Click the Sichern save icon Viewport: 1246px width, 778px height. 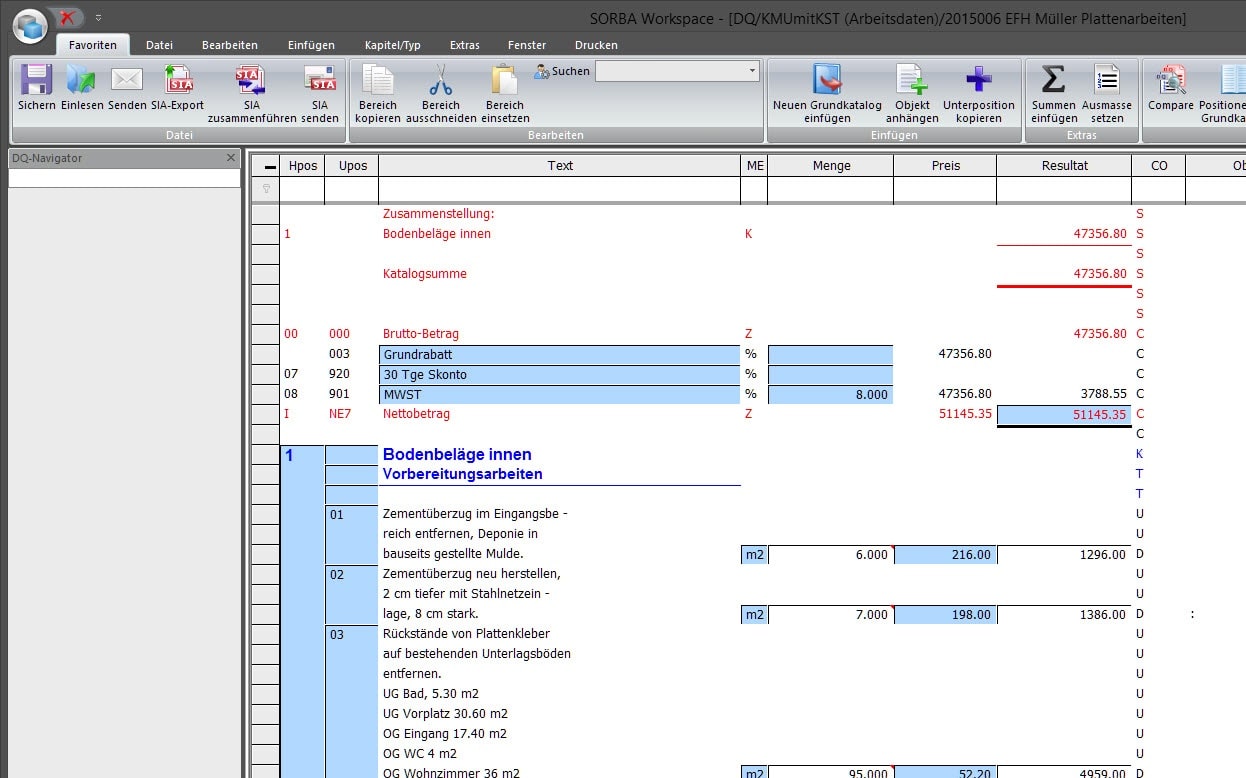(x=36, y=80)
